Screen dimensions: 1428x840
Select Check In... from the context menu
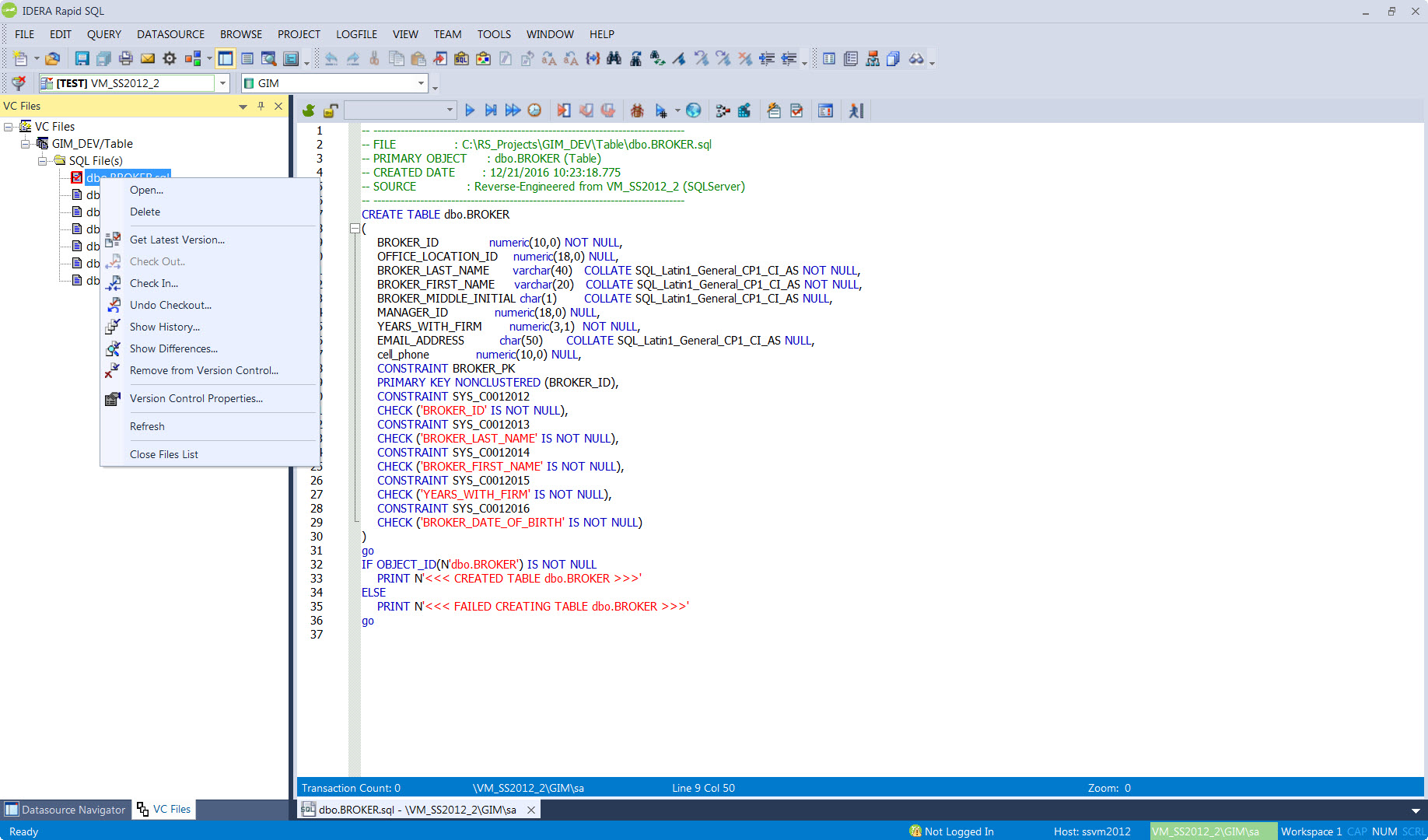click(x=210, y=283)
